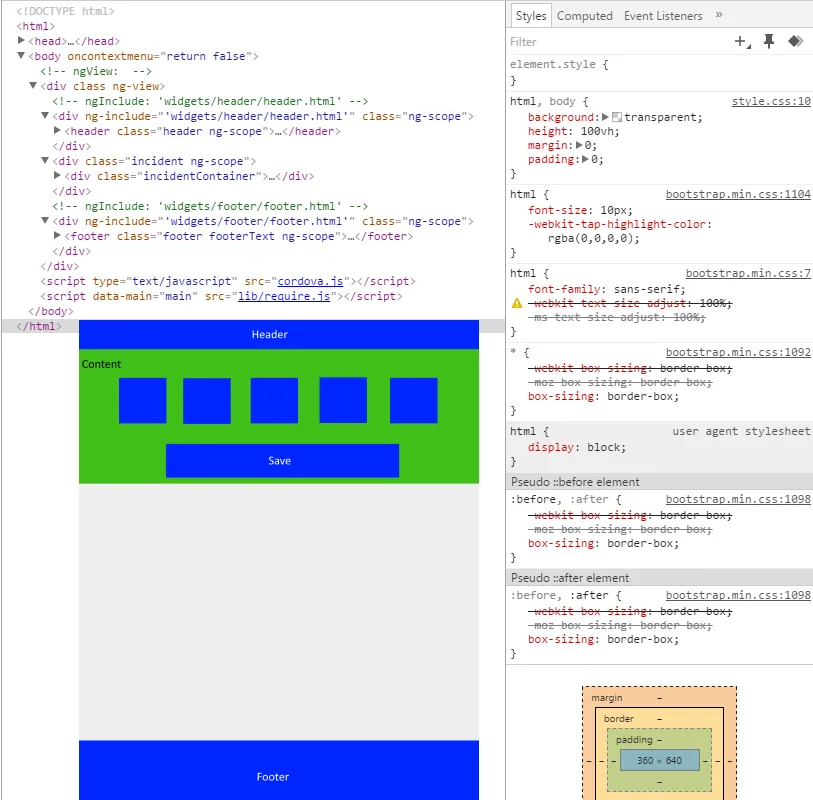The height and width of the screenshot is (800, 813).
Task: Expand the background property triangle
Action: click(605, 117)
